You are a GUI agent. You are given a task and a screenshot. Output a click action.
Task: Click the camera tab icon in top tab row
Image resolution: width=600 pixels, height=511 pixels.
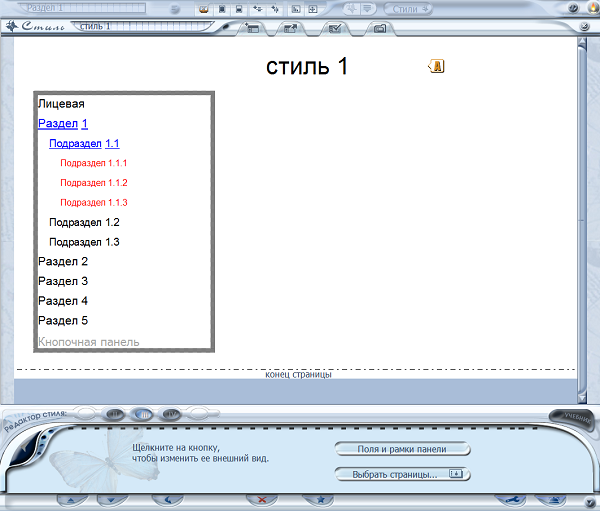coord(380,27)
